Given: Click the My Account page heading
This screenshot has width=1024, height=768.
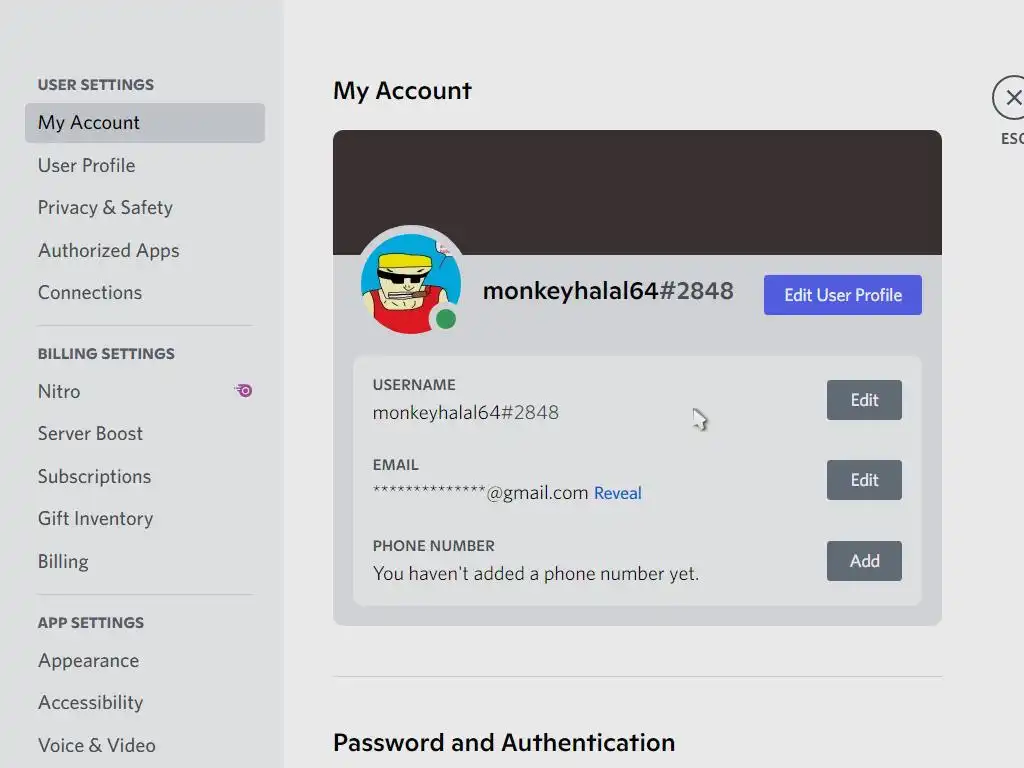Looking at the screenshot, I should [402, 91].
